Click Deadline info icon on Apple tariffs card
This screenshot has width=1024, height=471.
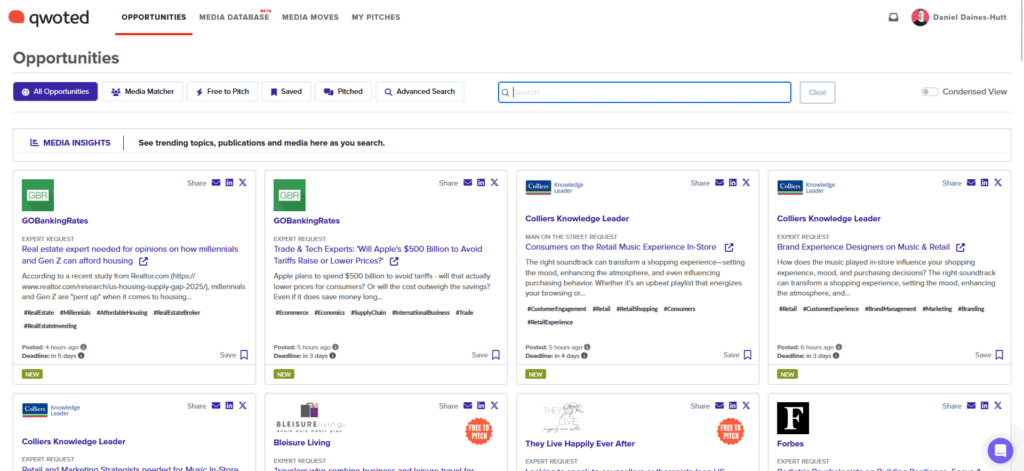click(x=332, y=356)
